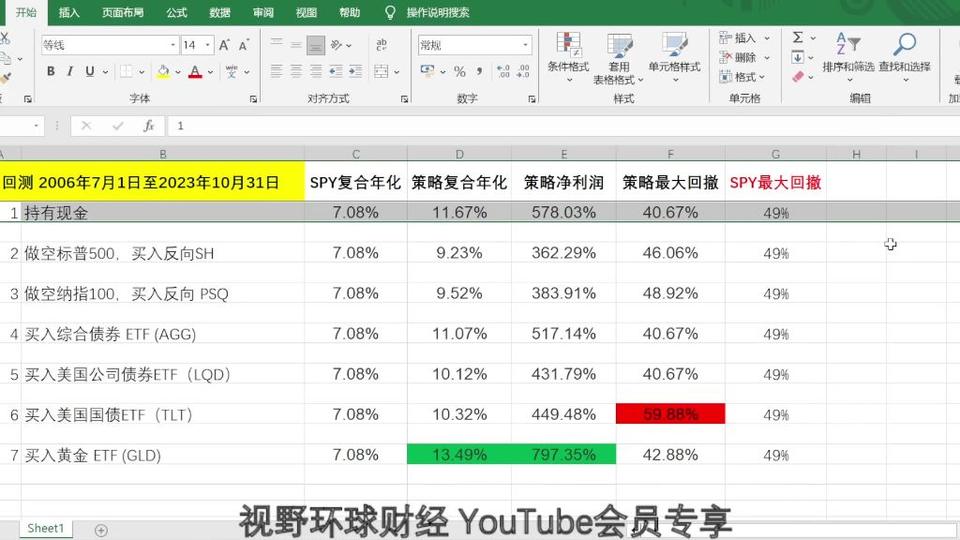Align text left
Image resolution: width=960 pixels, height=540 pixels.
277,72
